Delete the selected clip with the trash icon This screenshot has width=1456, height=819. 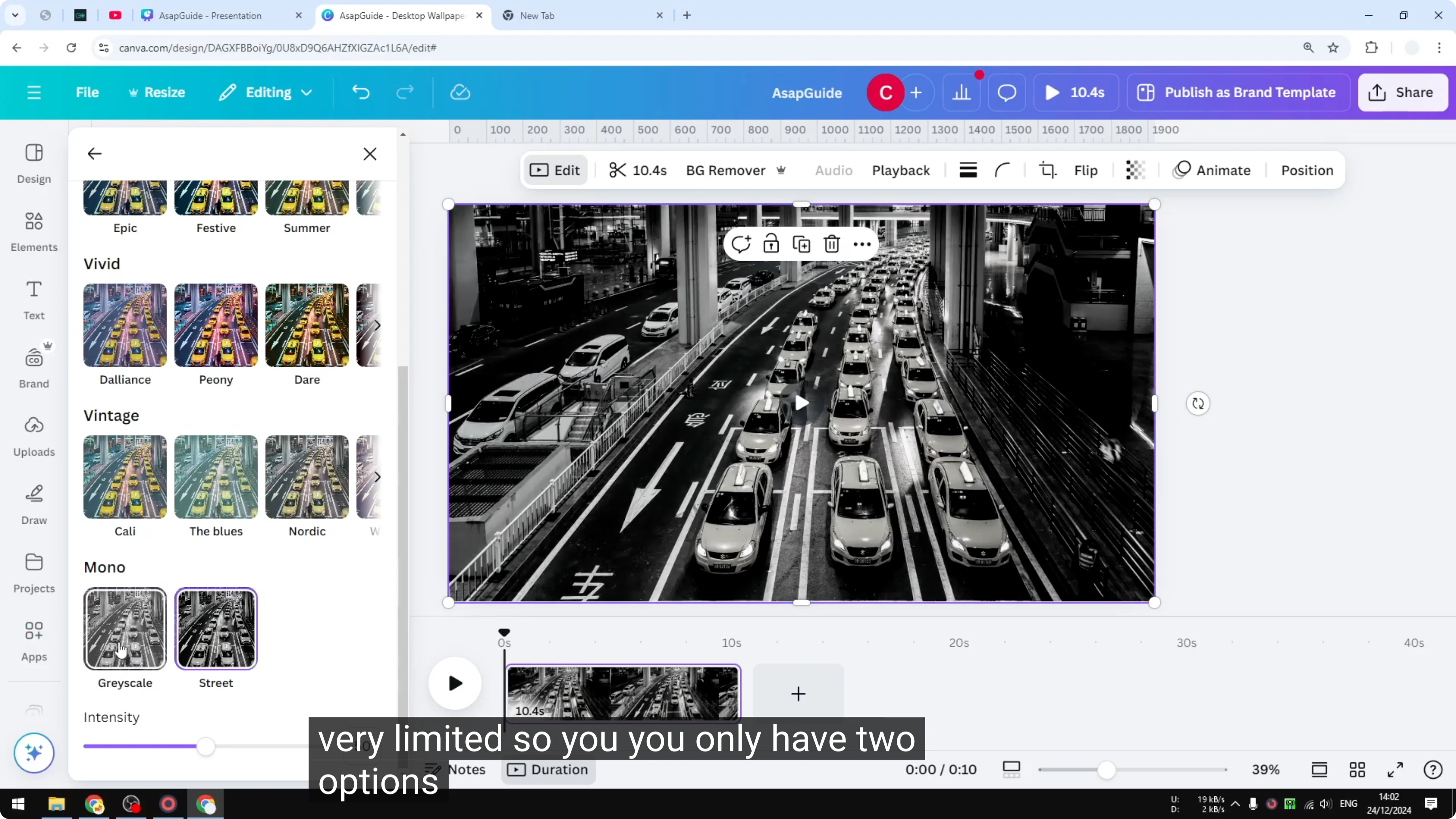[831, 243]
